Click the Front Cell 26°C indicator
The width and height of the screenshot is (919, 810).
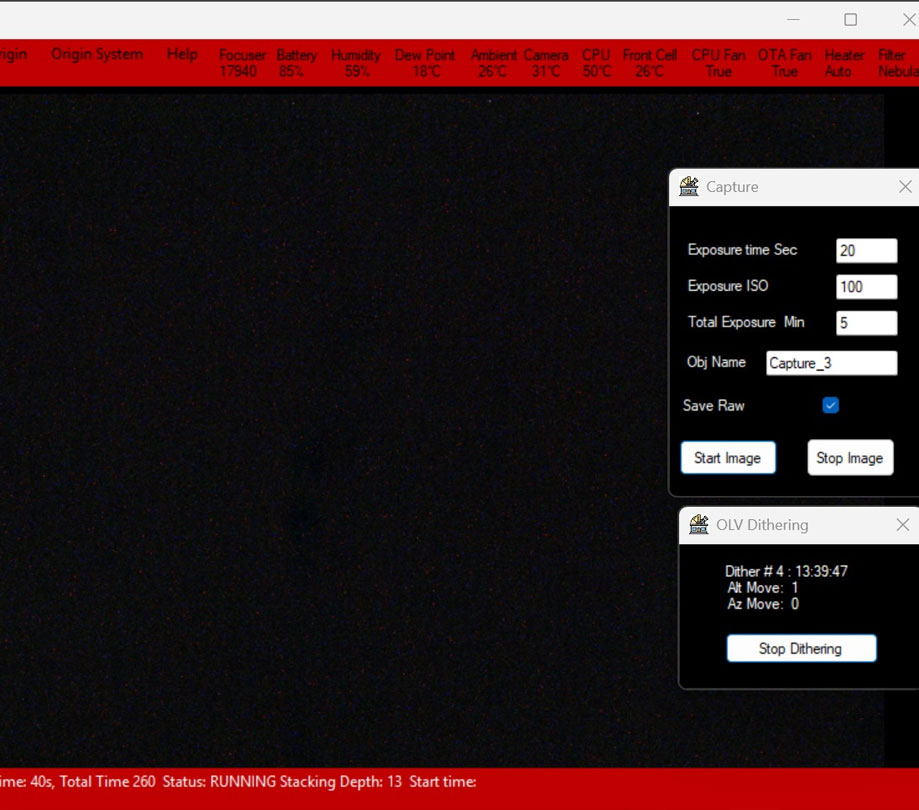(649, 62)
